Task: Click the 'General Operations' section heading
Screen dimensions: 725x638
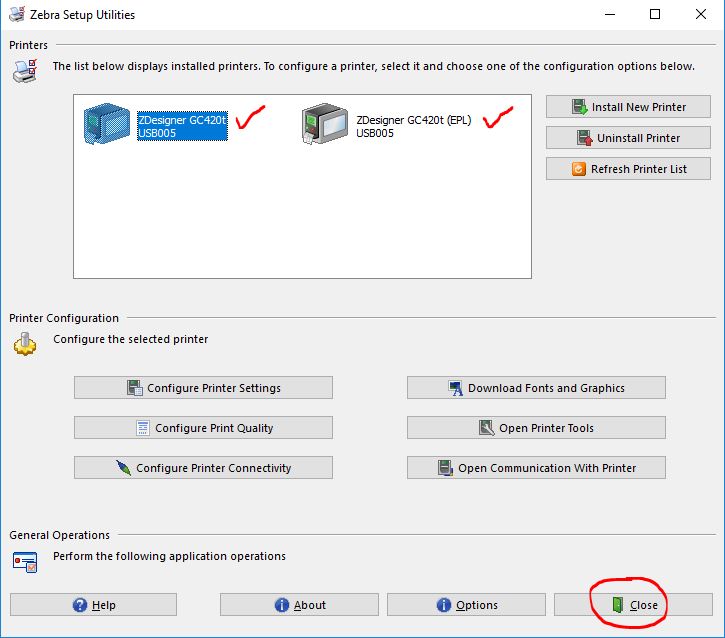Action: point(59,535)
